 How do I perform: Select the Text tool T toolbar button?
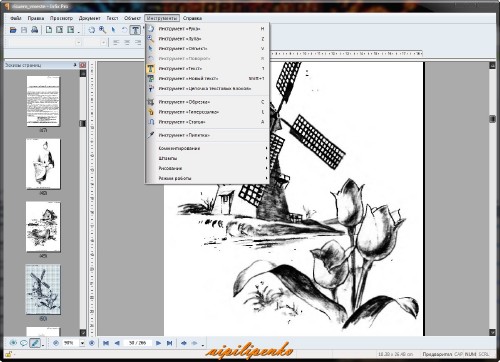coord(135,30)
